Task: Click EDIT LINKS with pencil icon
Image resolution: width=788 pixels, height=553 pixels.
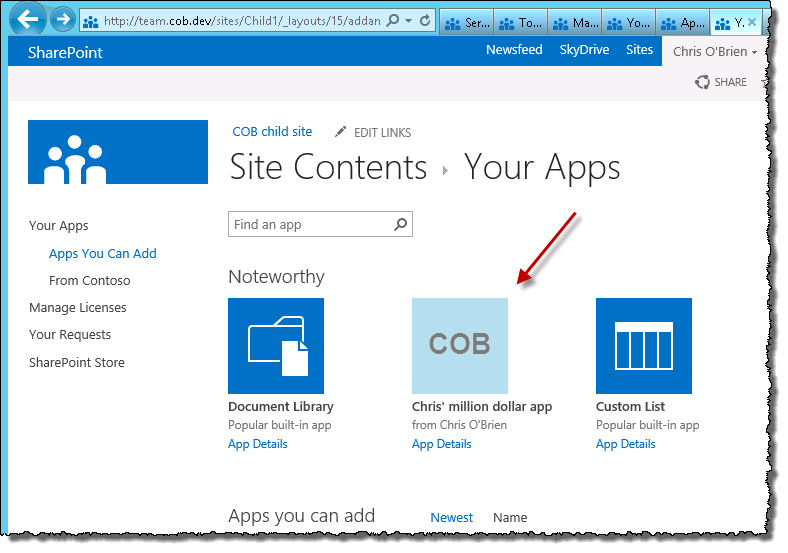Action: (373, 133)
